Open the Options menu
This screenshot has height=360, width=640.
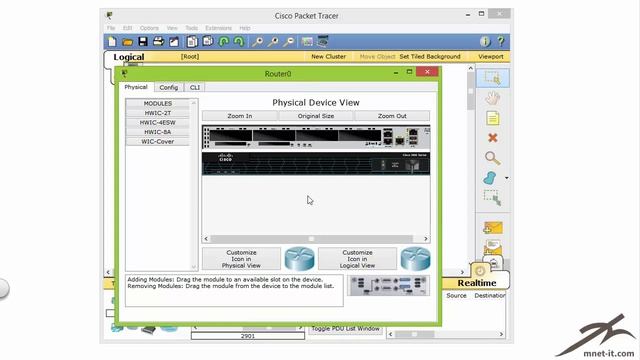[149, 28]
